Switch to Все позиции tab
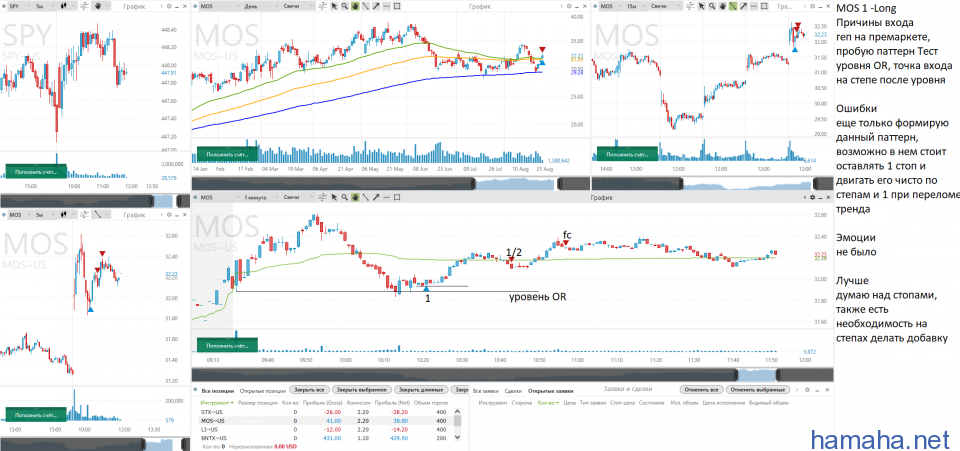Screen dimensions: 960x451 click(218, 390)
